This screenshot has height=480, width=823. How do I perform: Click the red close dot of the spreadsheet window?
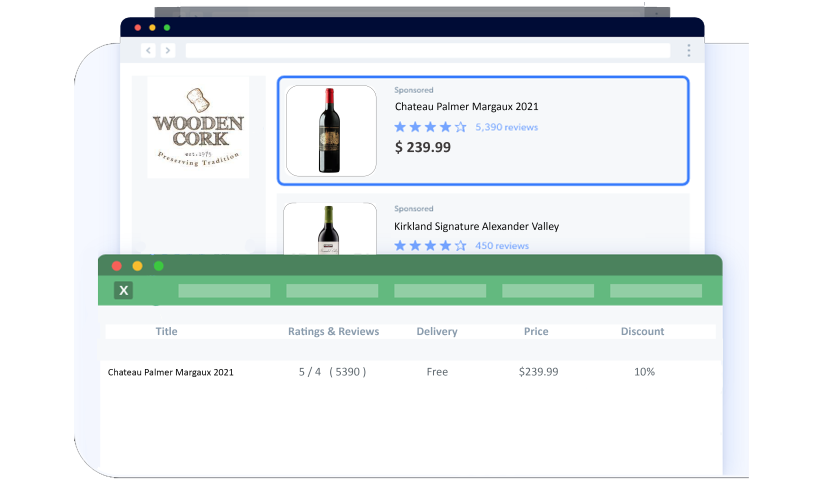[117, 266]
